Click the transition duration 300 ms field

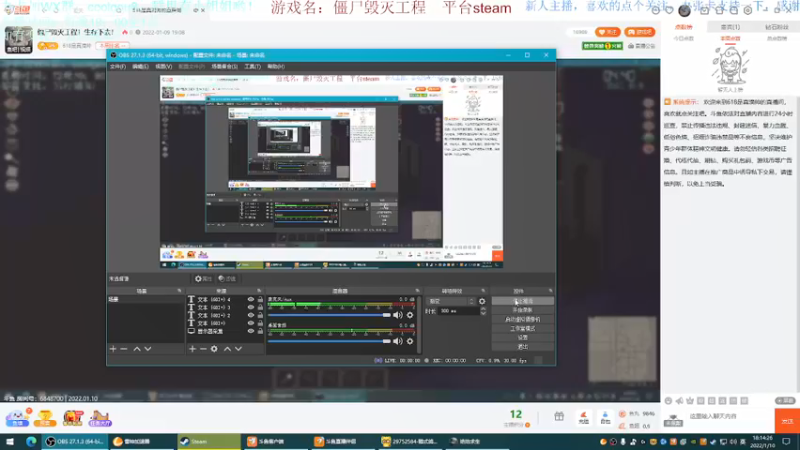click(x=459, y=311)
